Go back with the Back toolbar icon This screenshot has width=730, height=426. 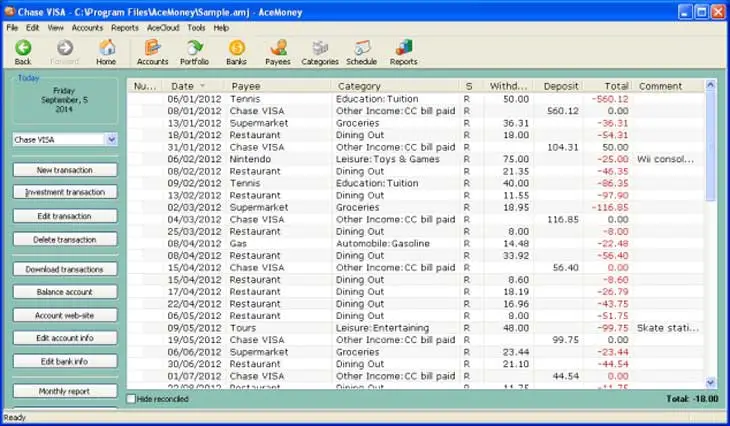tap(23, 52)
